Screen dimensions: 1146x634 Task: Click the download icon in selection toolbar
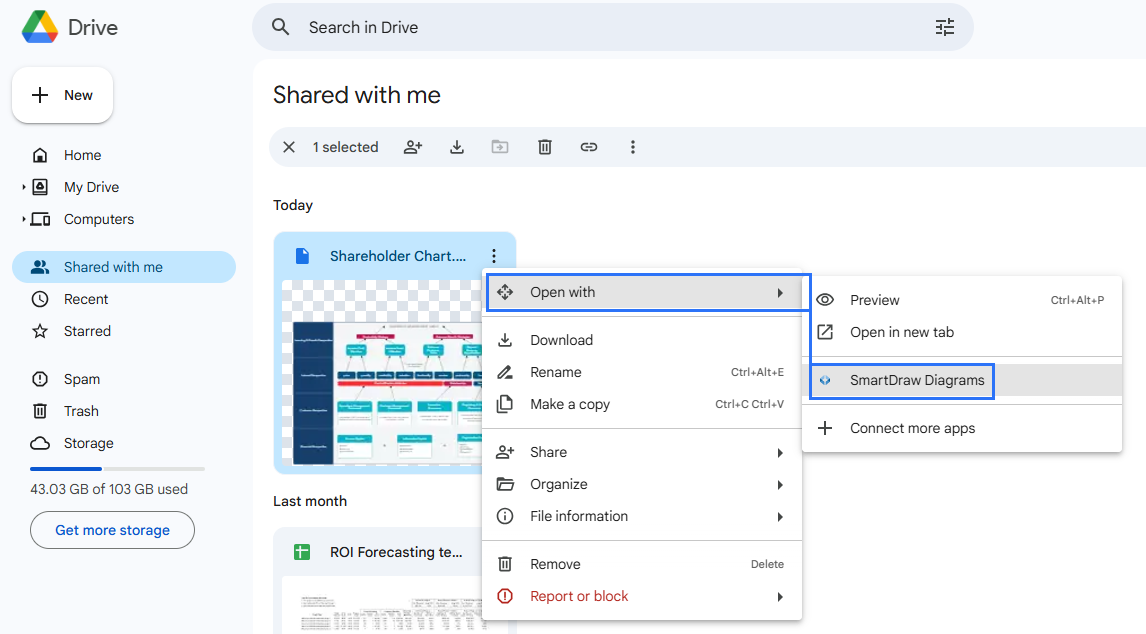click(457, 147)
